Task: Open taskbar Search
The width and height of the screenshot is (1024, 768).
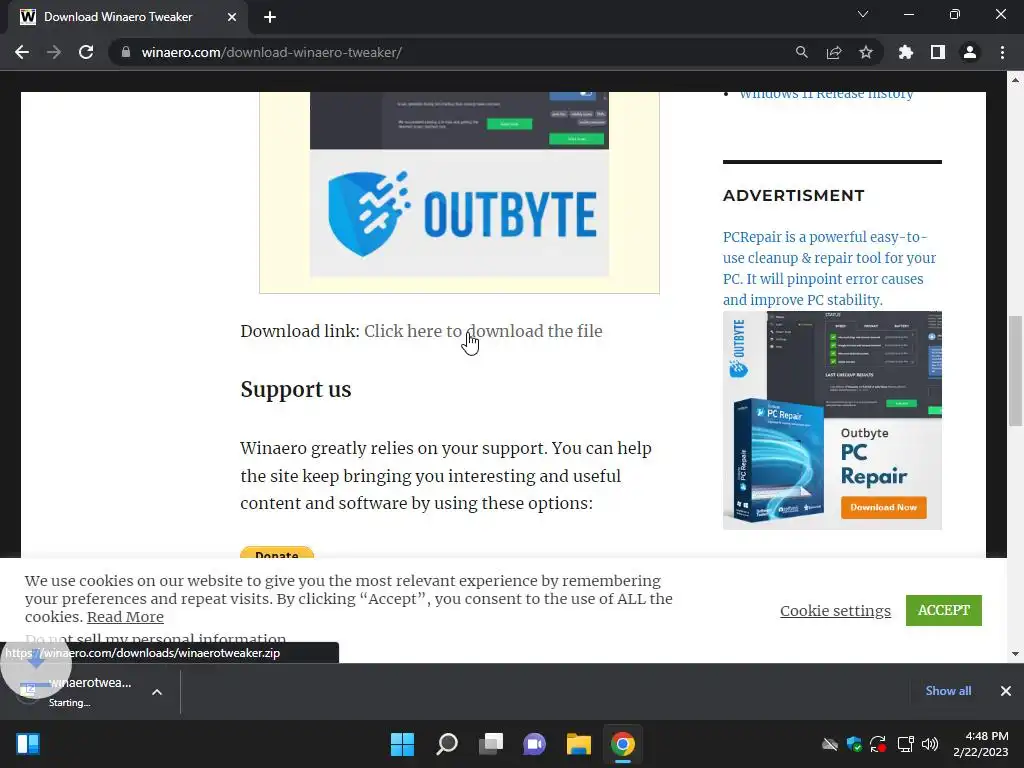Action: [x=447, y=744]
